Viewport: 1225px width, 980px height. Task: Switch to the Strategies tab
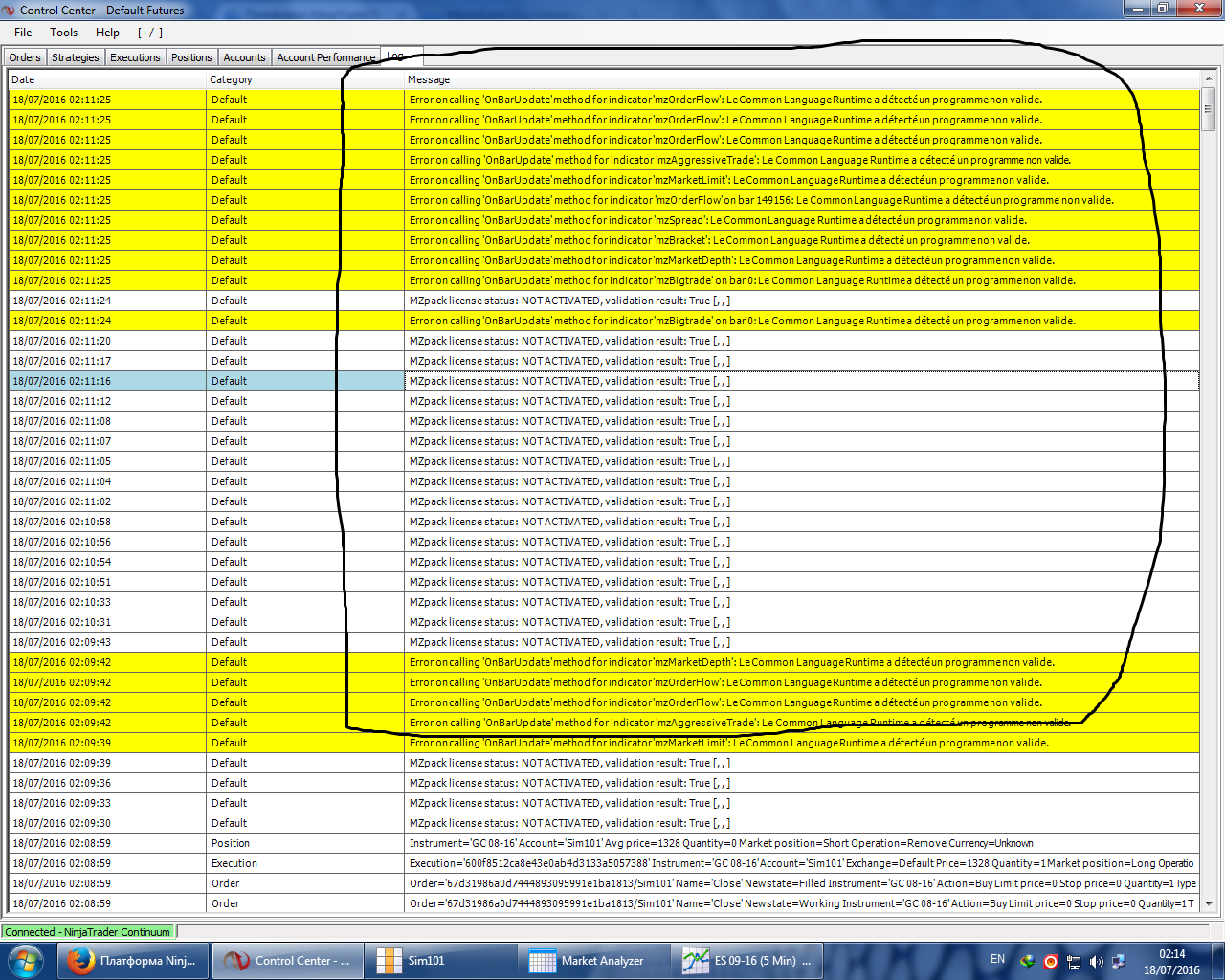(76, 57)
